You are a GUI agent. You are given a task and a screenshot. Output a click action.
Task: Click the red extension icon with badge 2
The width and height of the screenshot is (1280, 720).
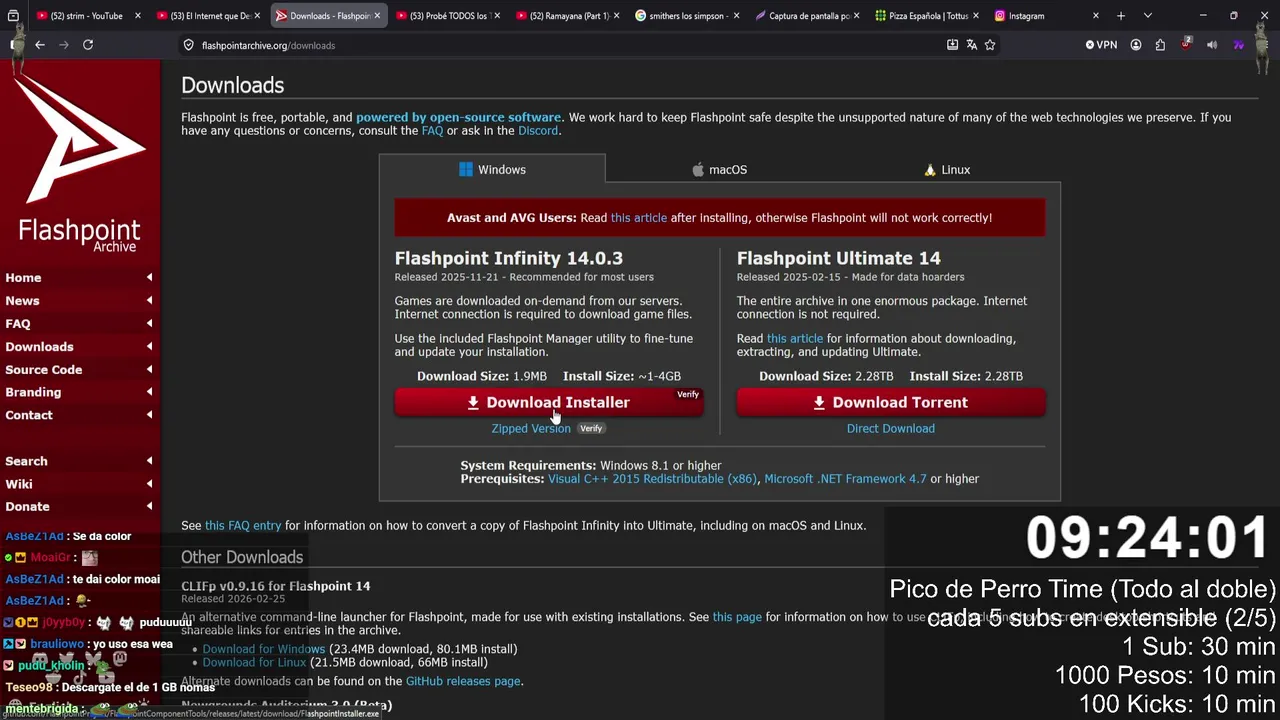pyautogui.click(x=1186, y=44)
